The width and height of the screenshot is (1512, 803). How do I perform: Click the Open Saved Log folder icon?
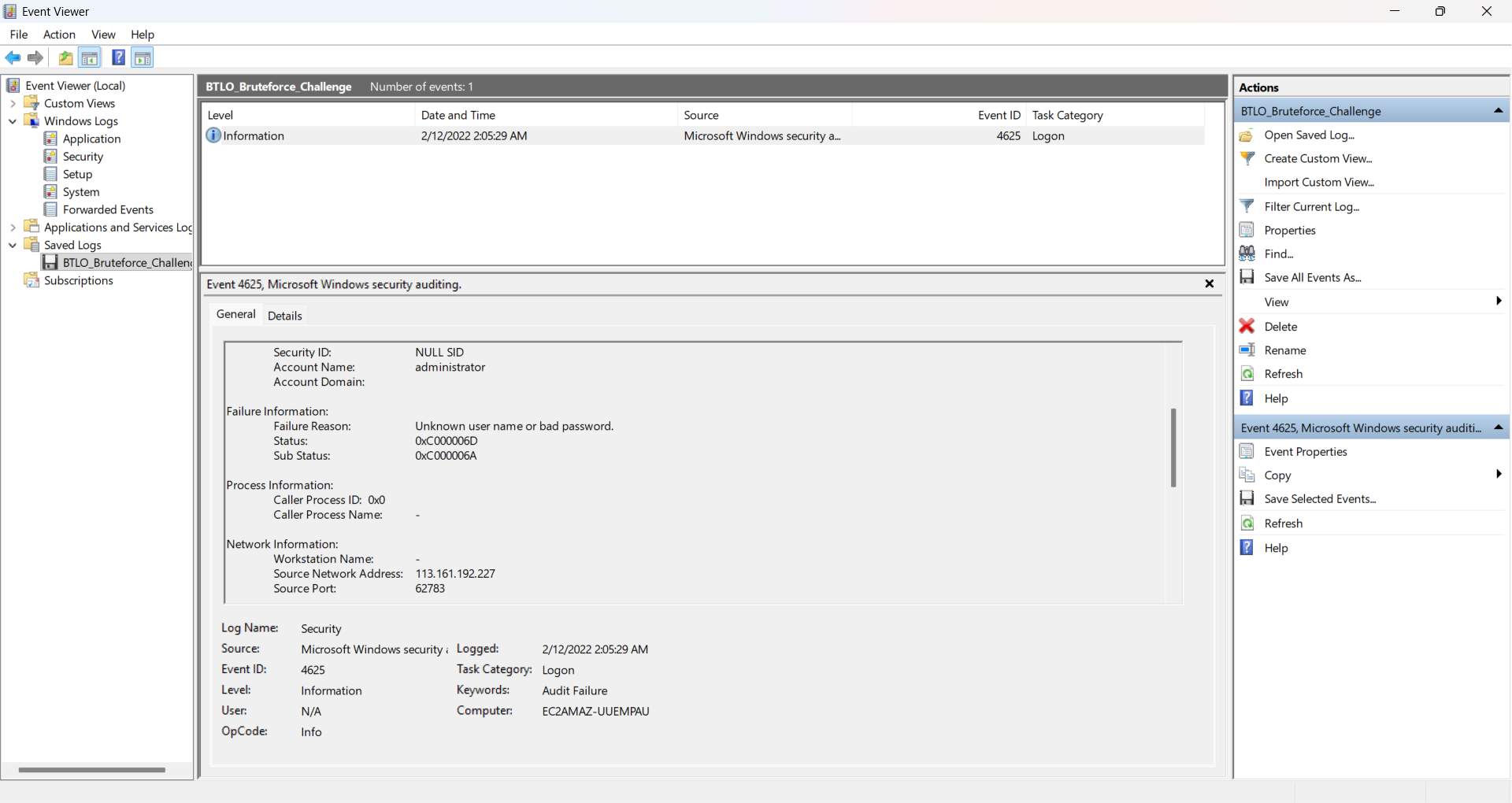point(1247,135)
